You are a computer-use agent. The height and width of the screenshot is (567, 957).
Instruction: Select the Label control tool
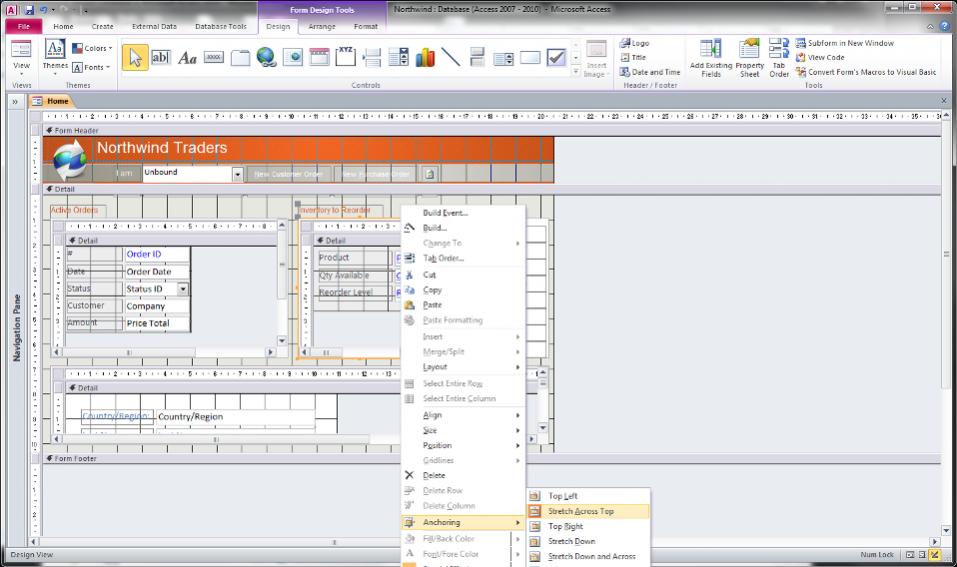pyautogui.click(x=187, y=58)
